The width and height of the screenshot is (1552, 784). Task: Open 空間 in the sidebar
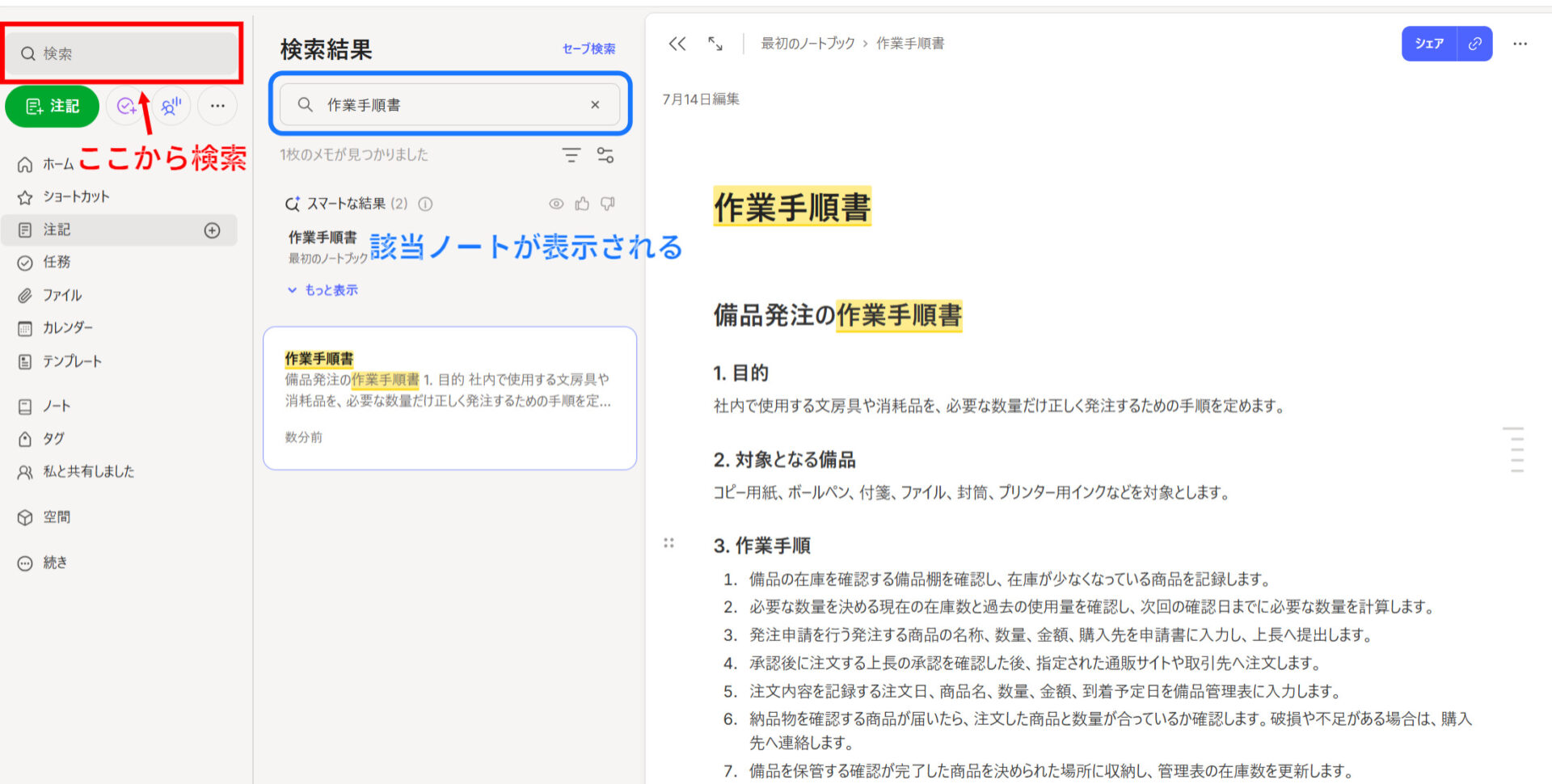pyautogui.click(x=44, y=517)
